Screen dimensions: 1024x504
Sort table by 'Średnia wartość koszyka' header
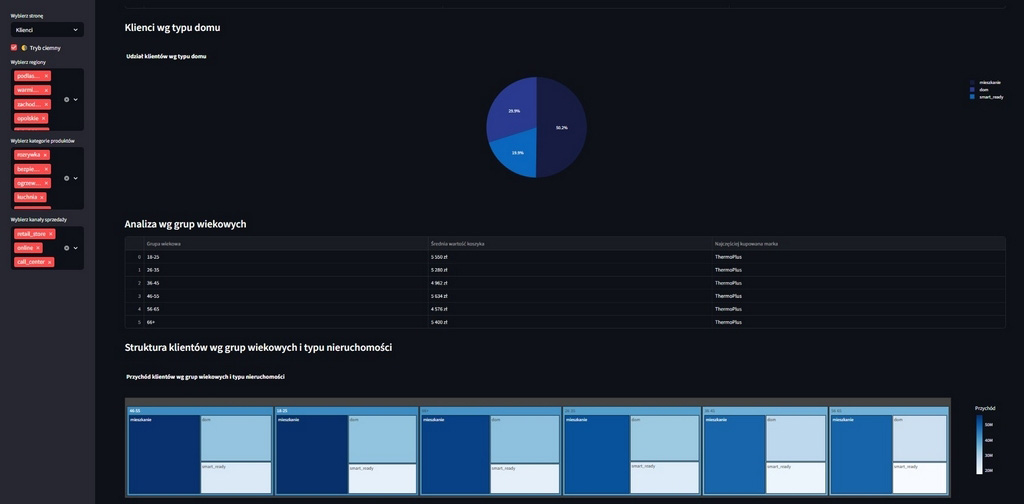457,243
